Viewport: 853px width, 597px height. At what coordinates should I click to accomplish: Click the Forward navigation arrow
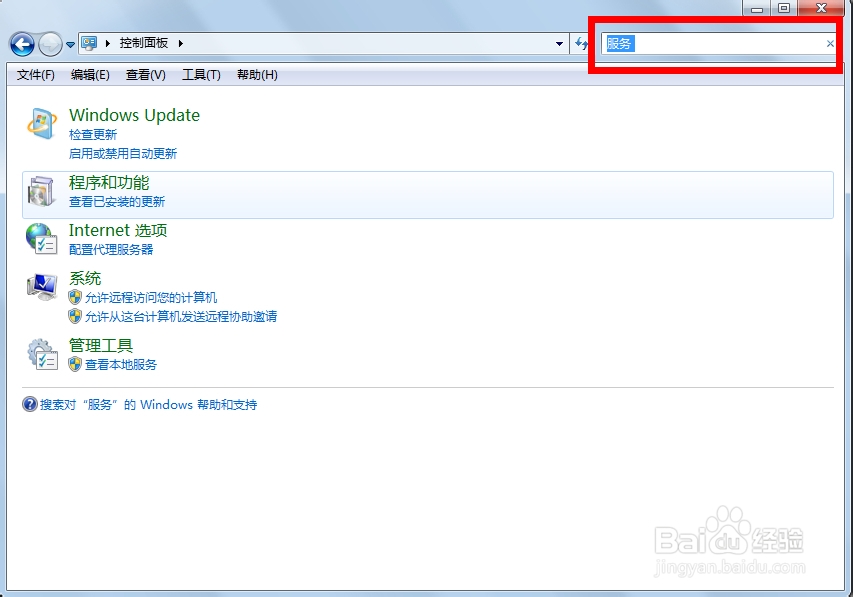(50, 44)
